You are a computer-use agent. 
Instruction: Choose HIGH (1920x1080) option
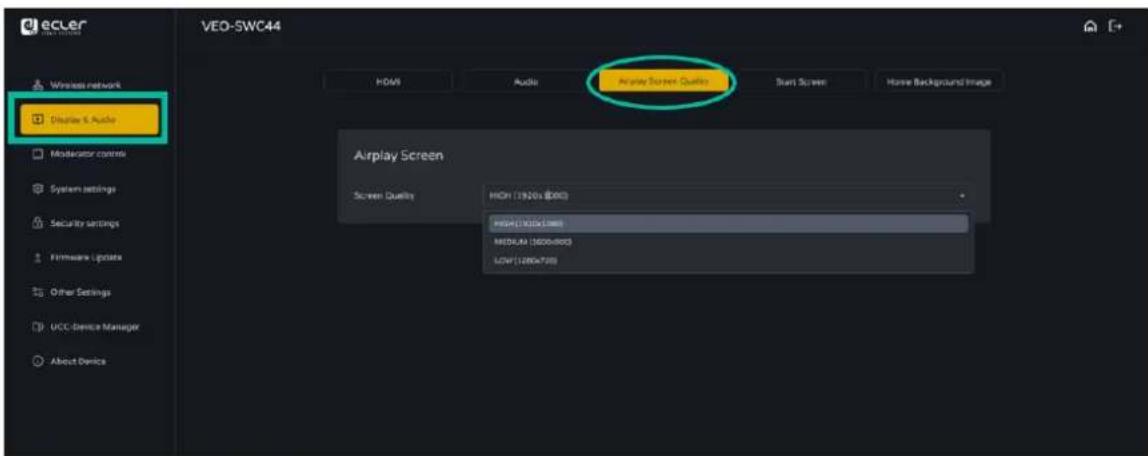(x=728, y=223)
